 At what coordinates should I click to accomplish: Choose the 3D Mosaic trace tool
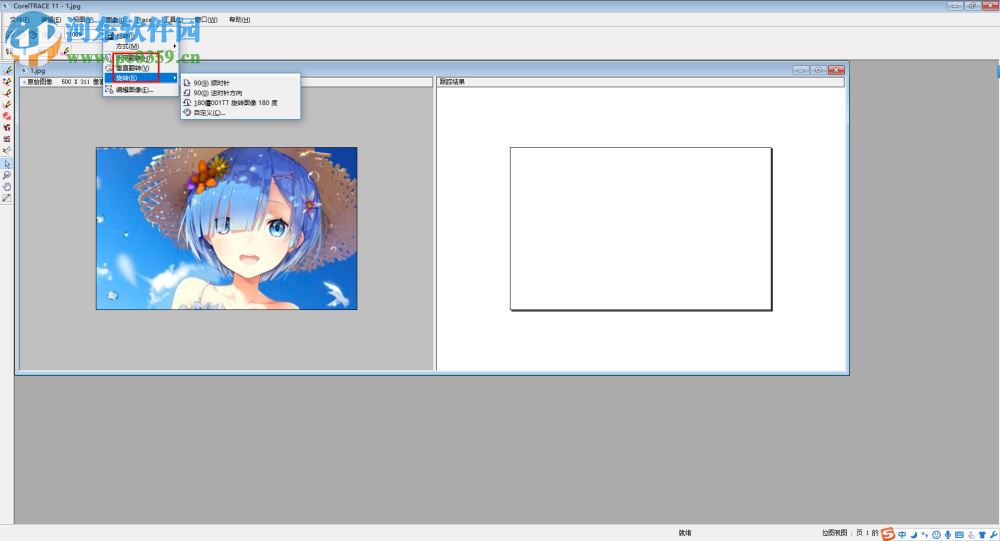[7, 128]
